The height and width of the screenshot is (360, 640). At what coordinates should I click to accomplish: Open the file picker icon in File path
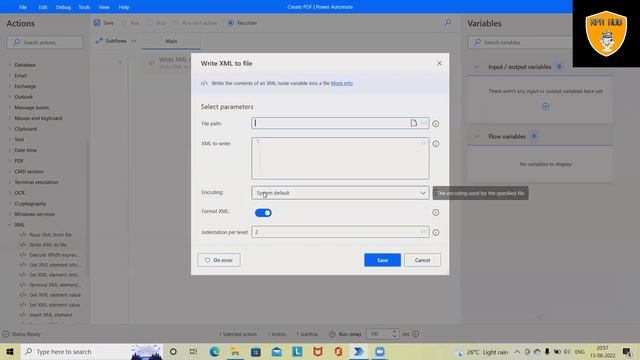413,123
